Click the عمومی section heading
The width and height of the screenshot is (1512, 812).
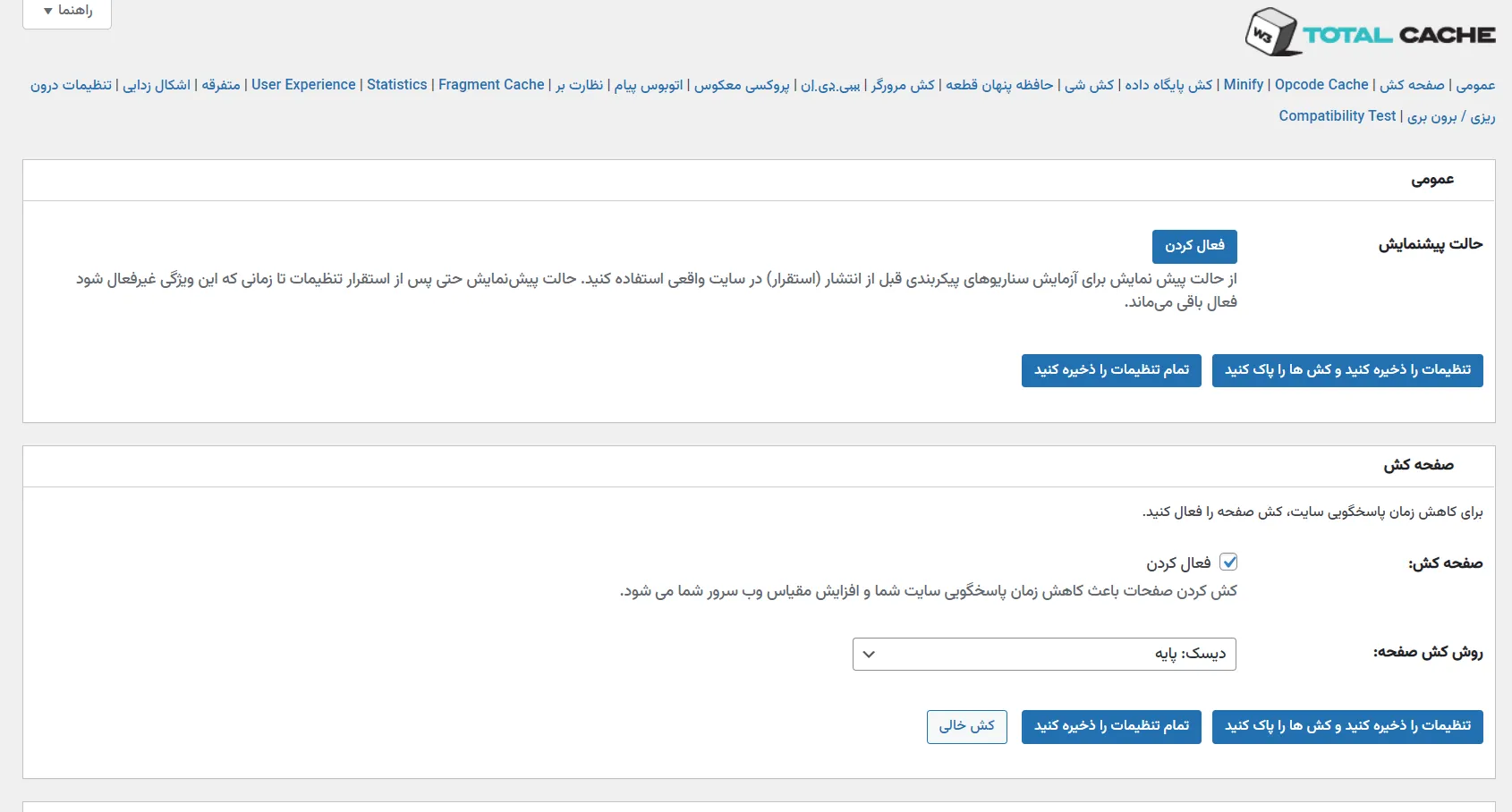click(1432, 180)
